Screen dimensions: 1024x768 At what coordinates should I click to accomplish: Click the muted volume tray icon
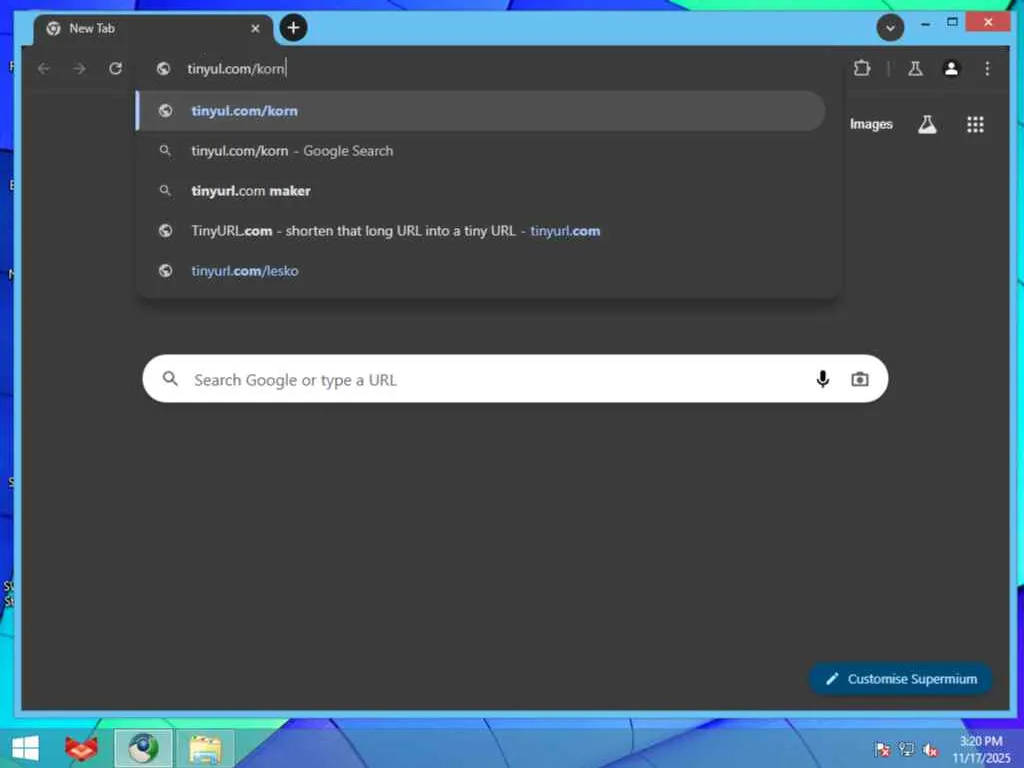(930, 750)
